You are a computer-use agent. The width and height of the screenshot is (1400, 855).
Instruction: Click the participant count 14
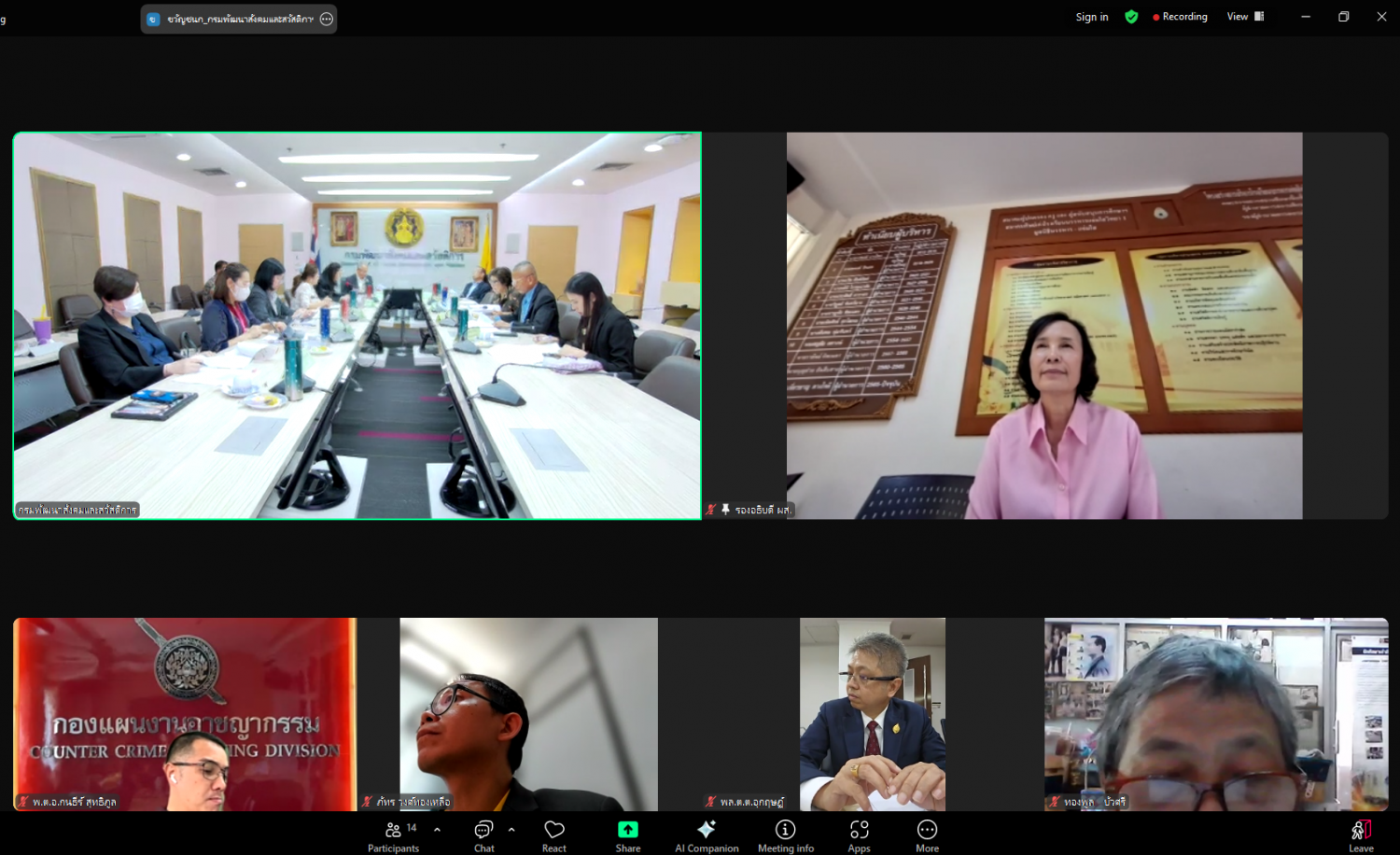(412, 828)
